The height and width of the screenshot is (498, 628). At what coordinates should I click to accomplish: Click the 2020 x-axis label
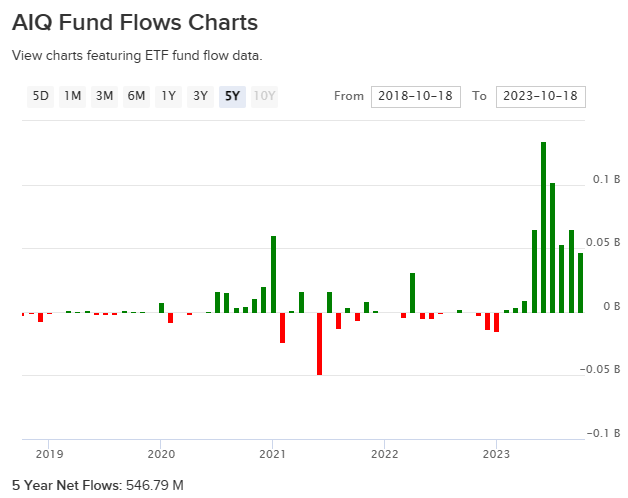[x=161, y=454]
